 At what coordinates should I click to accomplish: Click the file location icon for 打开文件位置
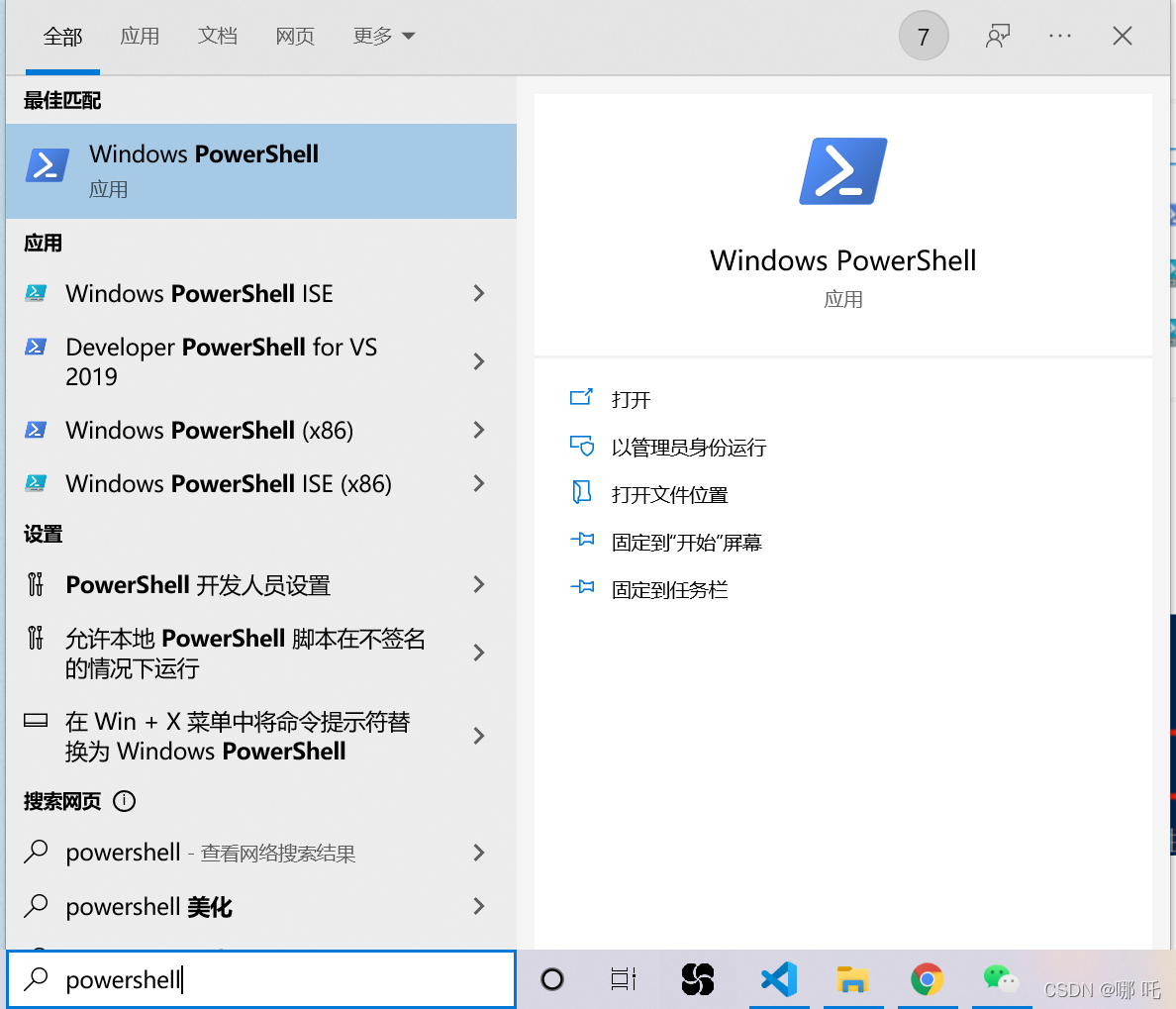click(x=581, y=493)
